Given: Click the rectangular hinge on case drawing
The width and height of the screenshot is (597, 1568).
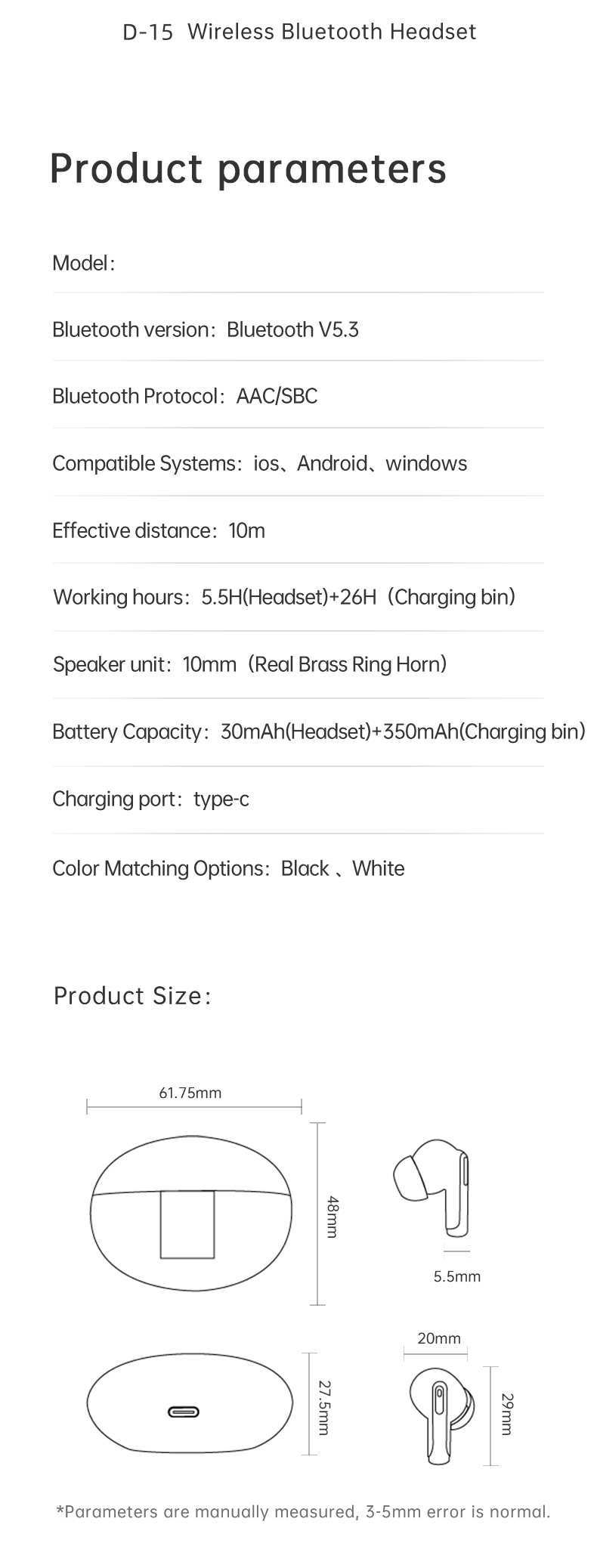Looking at the screenshot, I should (187, 1225).
